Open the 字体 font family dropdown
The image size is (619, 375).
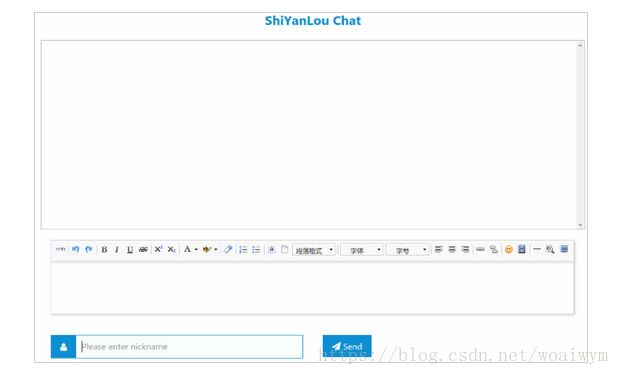pyautogui.click(x=362, y=250)
